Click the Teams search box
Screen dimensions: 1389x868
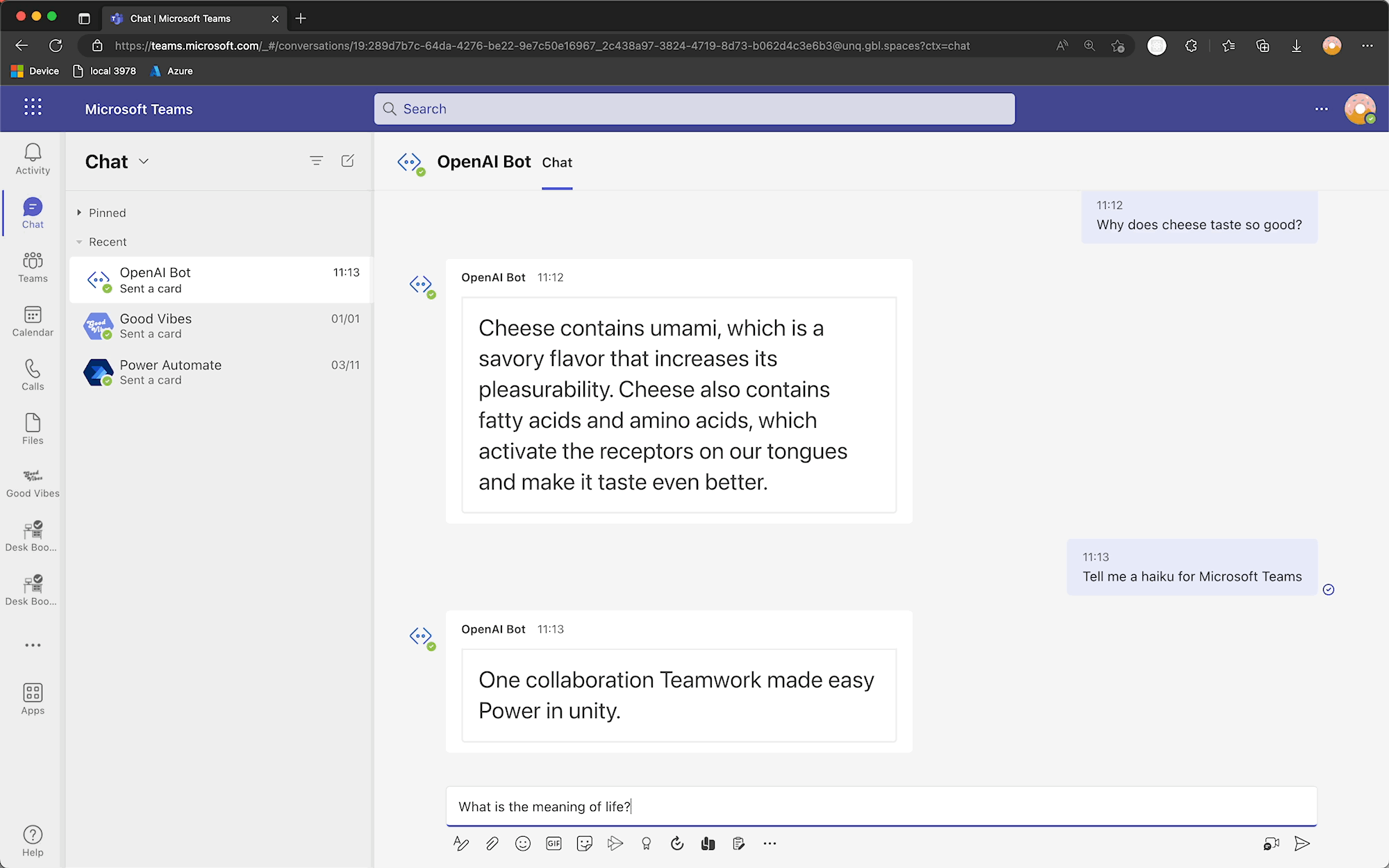coord(694,109)
